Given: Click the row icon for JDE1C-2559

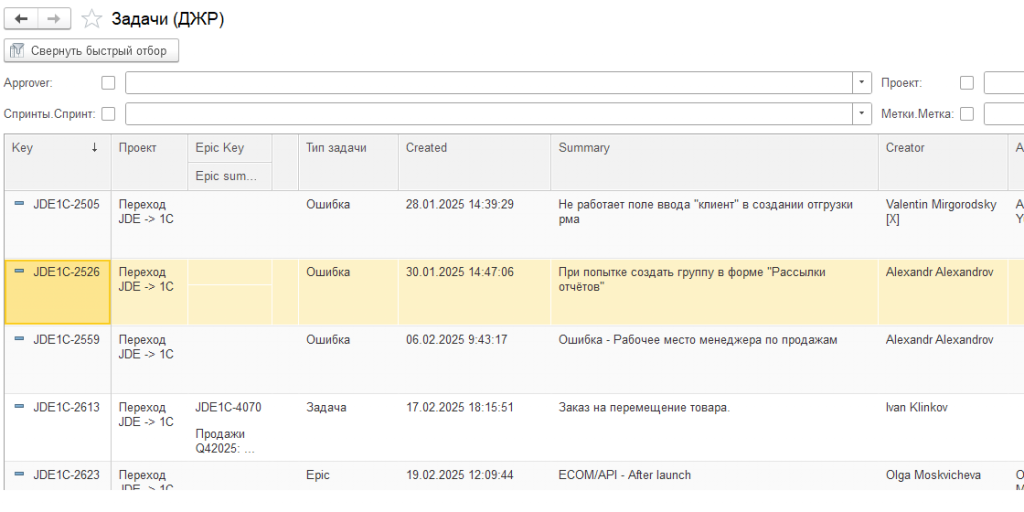Looking at the screenshot, I should tap(19, 339).
